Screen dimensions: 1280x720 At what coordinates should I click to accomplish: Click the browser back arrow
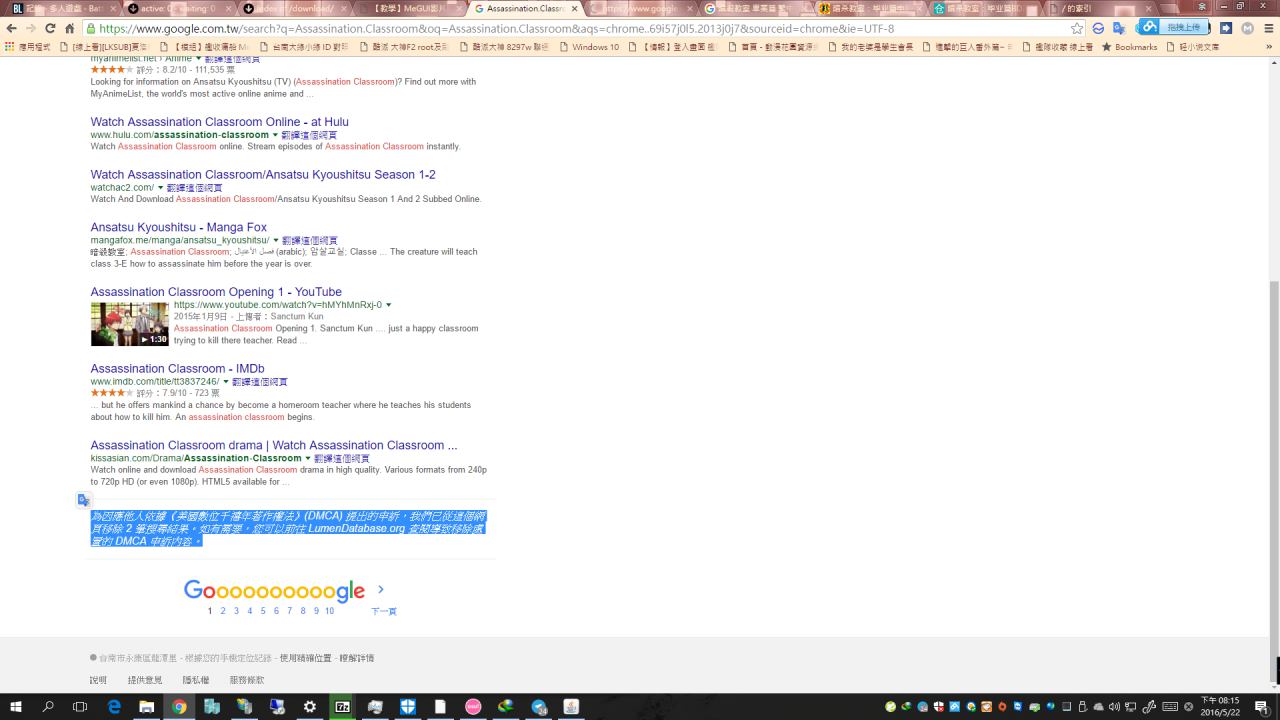click(10, 28)
